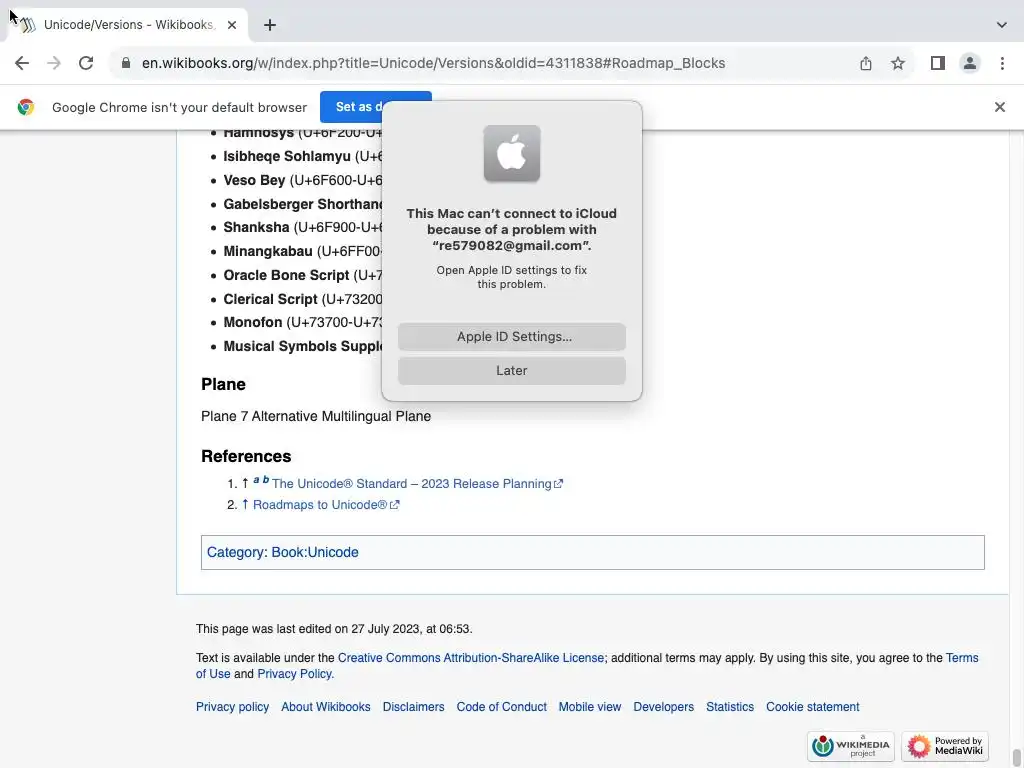The height and width of the screenshot is (768, 1024).
Task: Click the Isibheqe Sohlamyu list entry
Action: coord(287,157)
